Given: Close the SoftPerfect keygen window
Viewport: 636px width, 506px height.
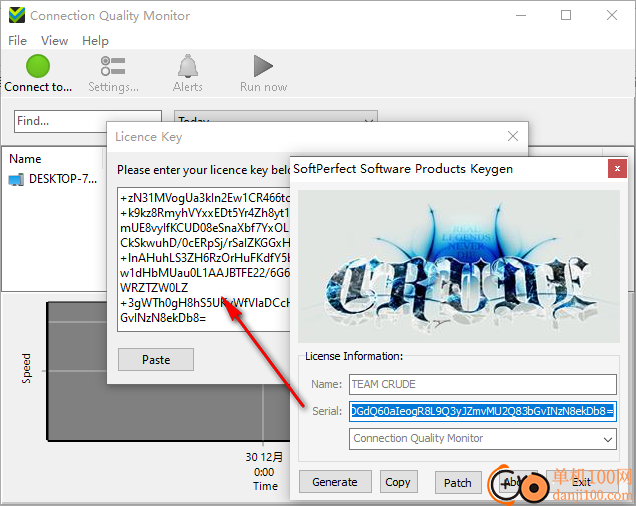Looking at the screenshot, I should (x=617, y=168).
